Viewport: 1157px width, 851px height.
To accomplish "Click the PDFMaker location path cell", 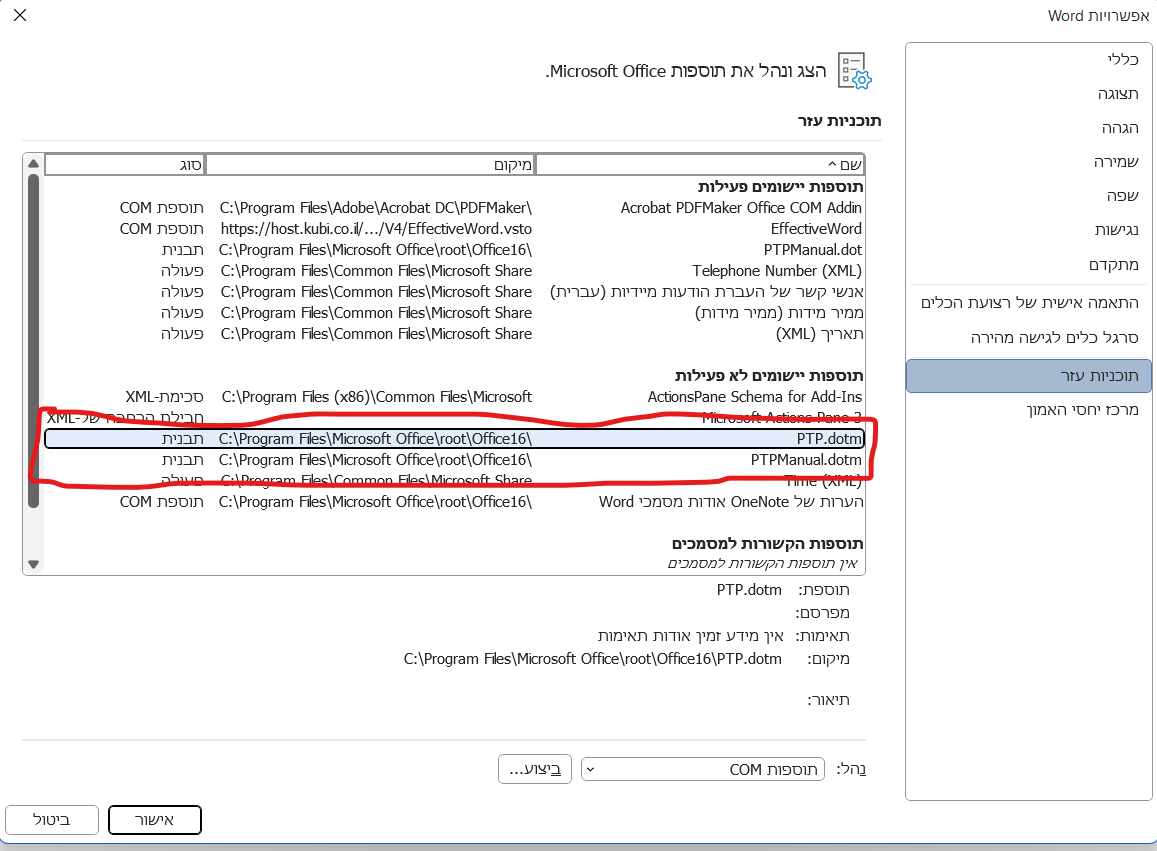I will click(x=376, y=208).
